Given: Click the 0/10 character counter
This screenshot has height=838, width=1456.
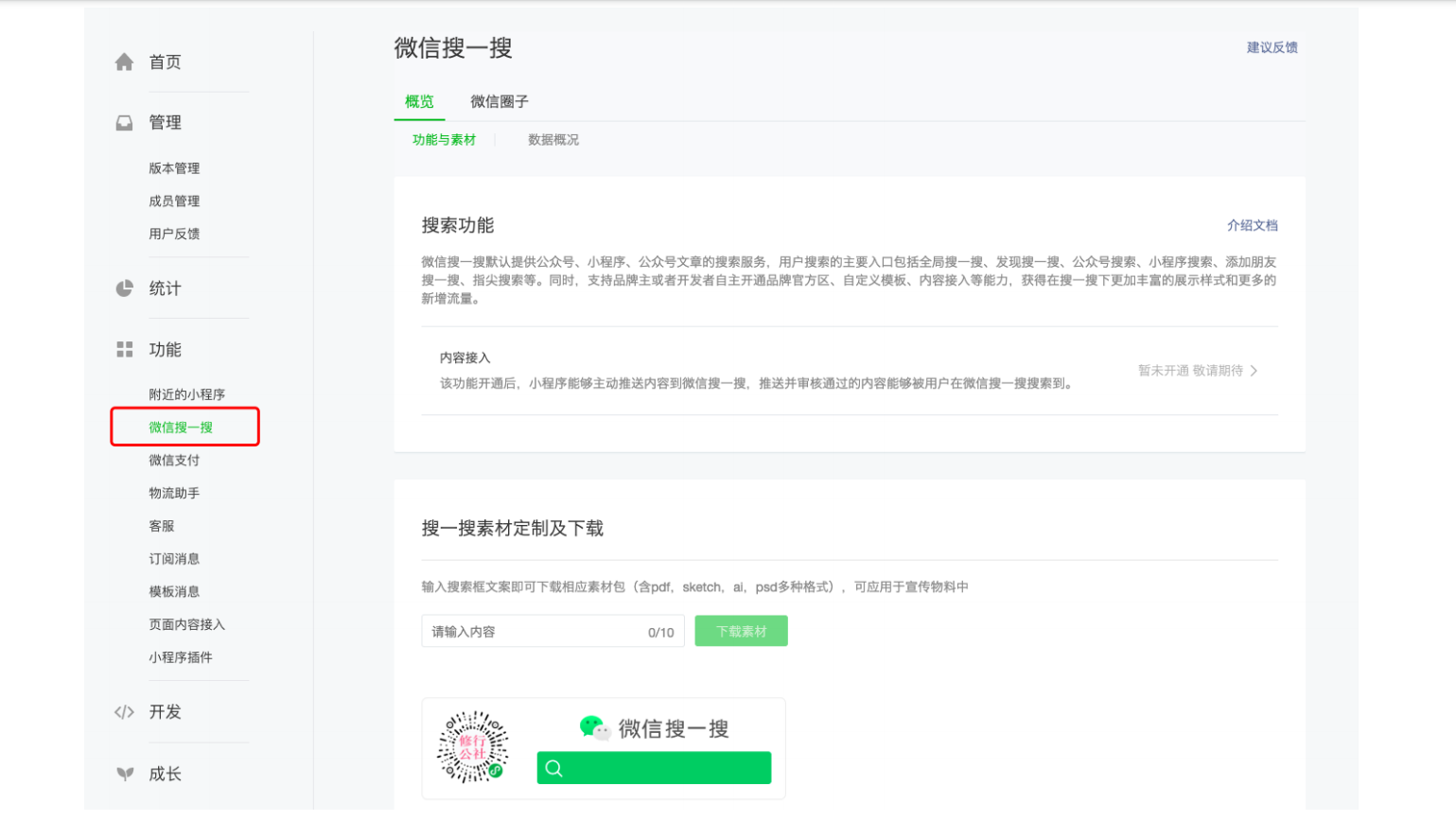Looking at the screenshot, I should (x=661, y=633).
